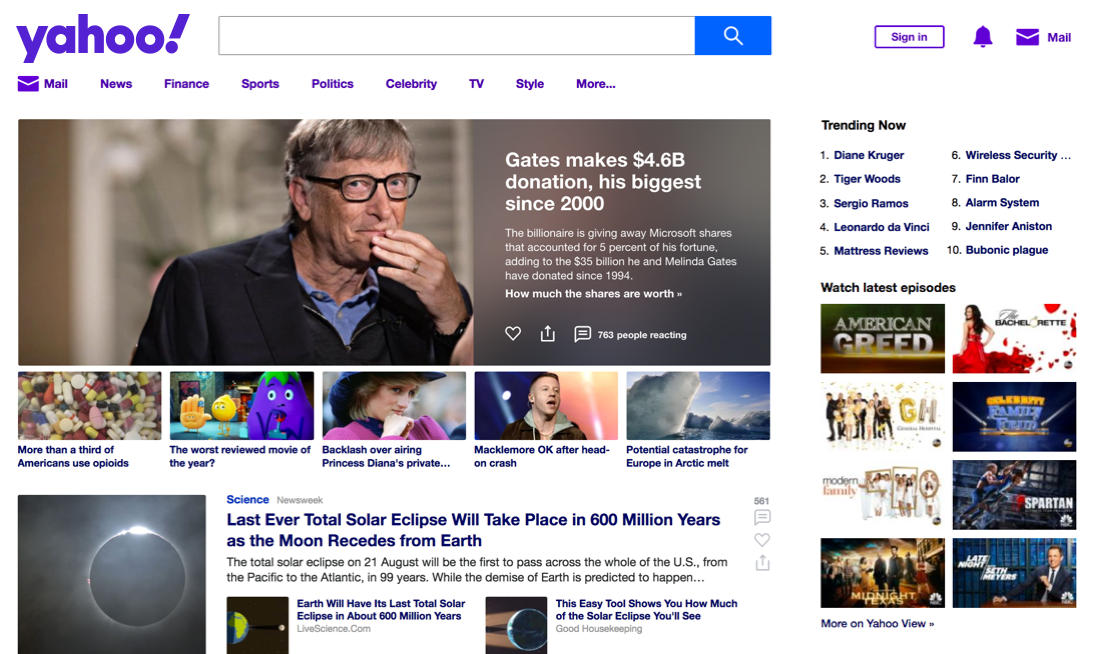This screenshot has height=654, width=1094.
Task: Select trending topic Bubonic plague
Action: point(1006,250)
